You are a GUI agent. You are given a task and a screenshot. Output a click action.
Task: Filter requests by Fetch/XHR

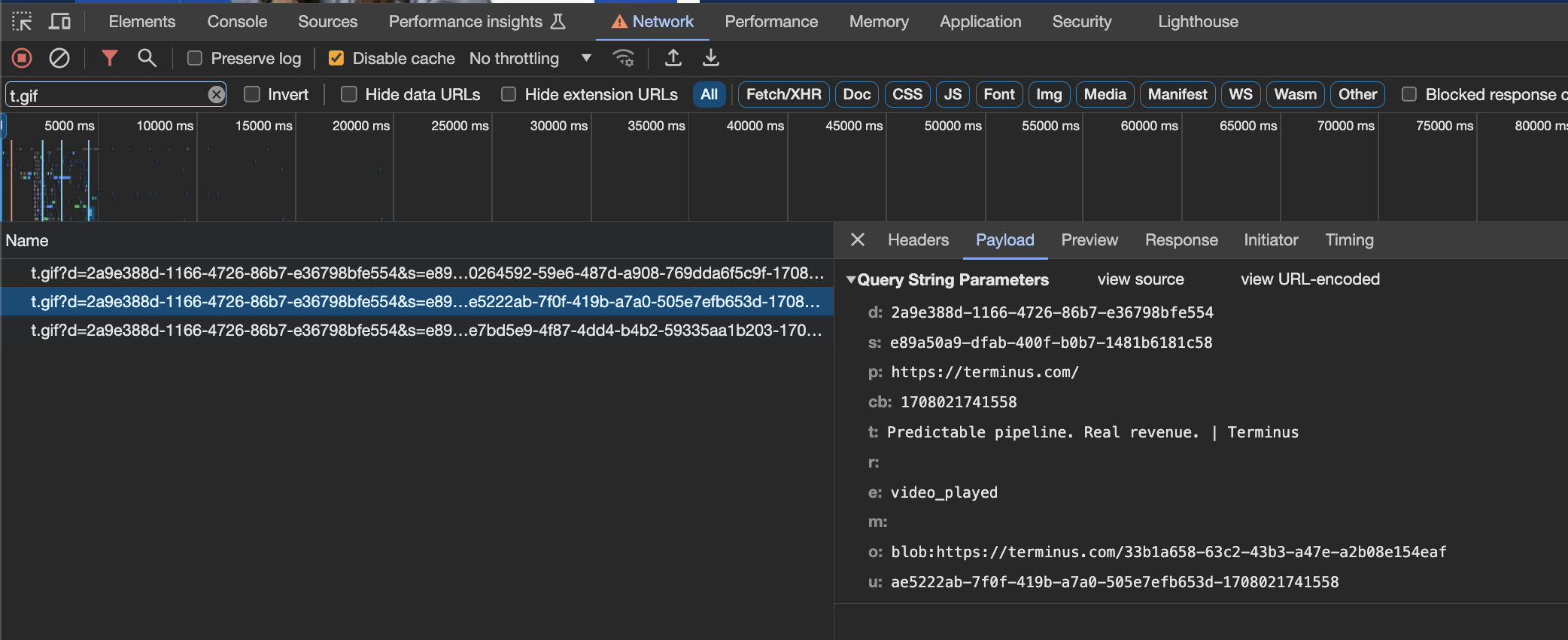point(783,94)
